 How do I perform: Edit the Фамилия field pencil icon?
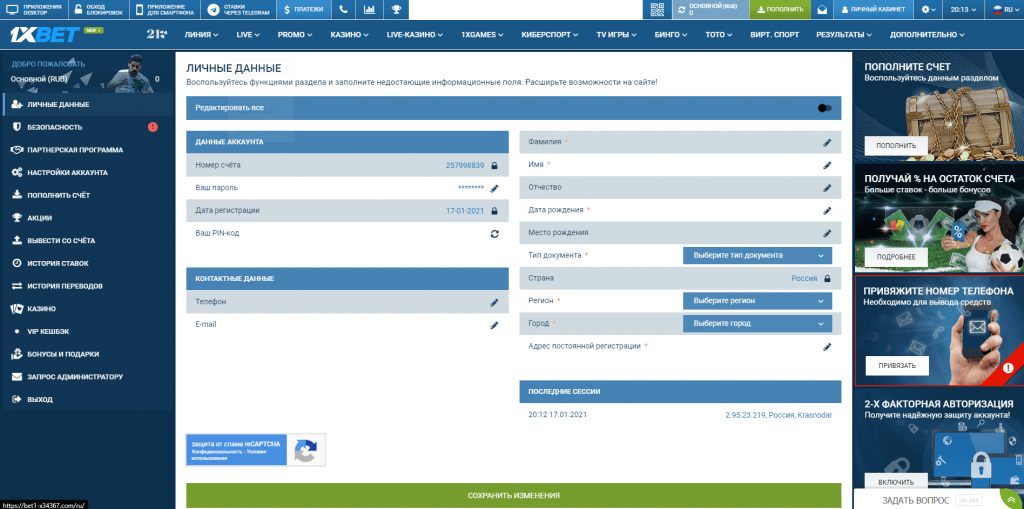[x=827, y=142]
